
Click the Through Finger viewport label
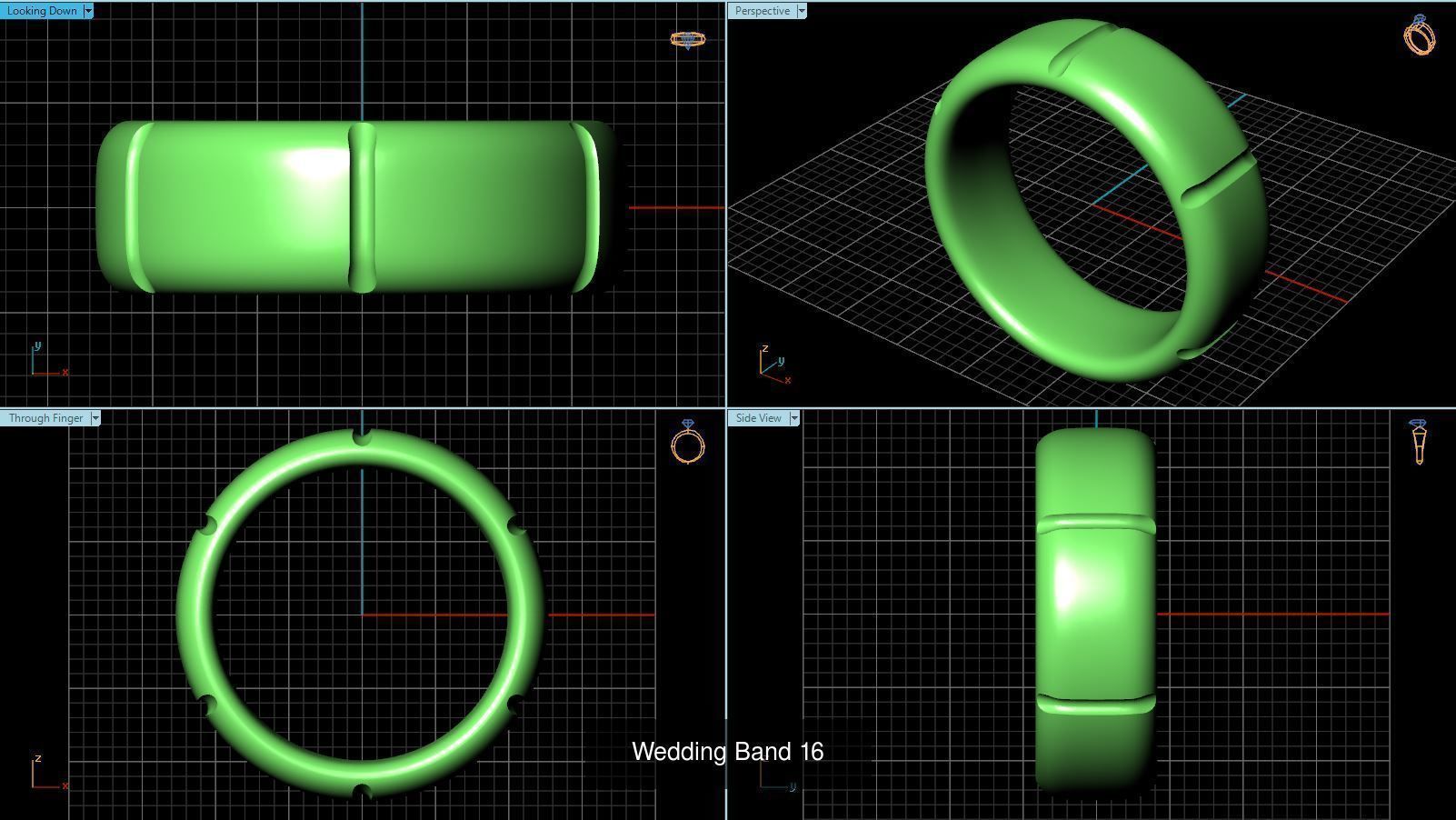pyautogui.click(x=45, y=418)
